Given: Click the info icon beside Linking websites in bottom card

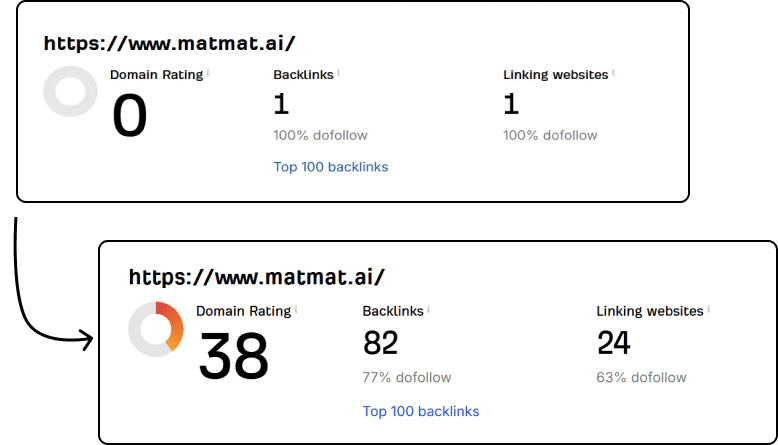Looking at the screenshot, I should point(708,309).
